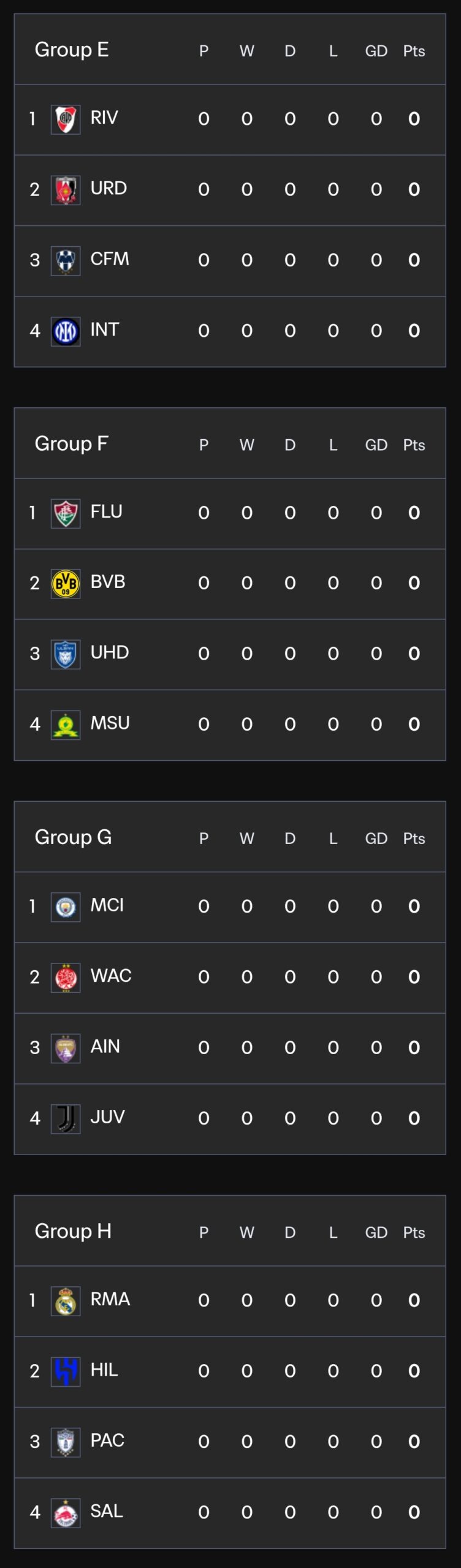Open the CFM team name link

[x=110, y=259]
